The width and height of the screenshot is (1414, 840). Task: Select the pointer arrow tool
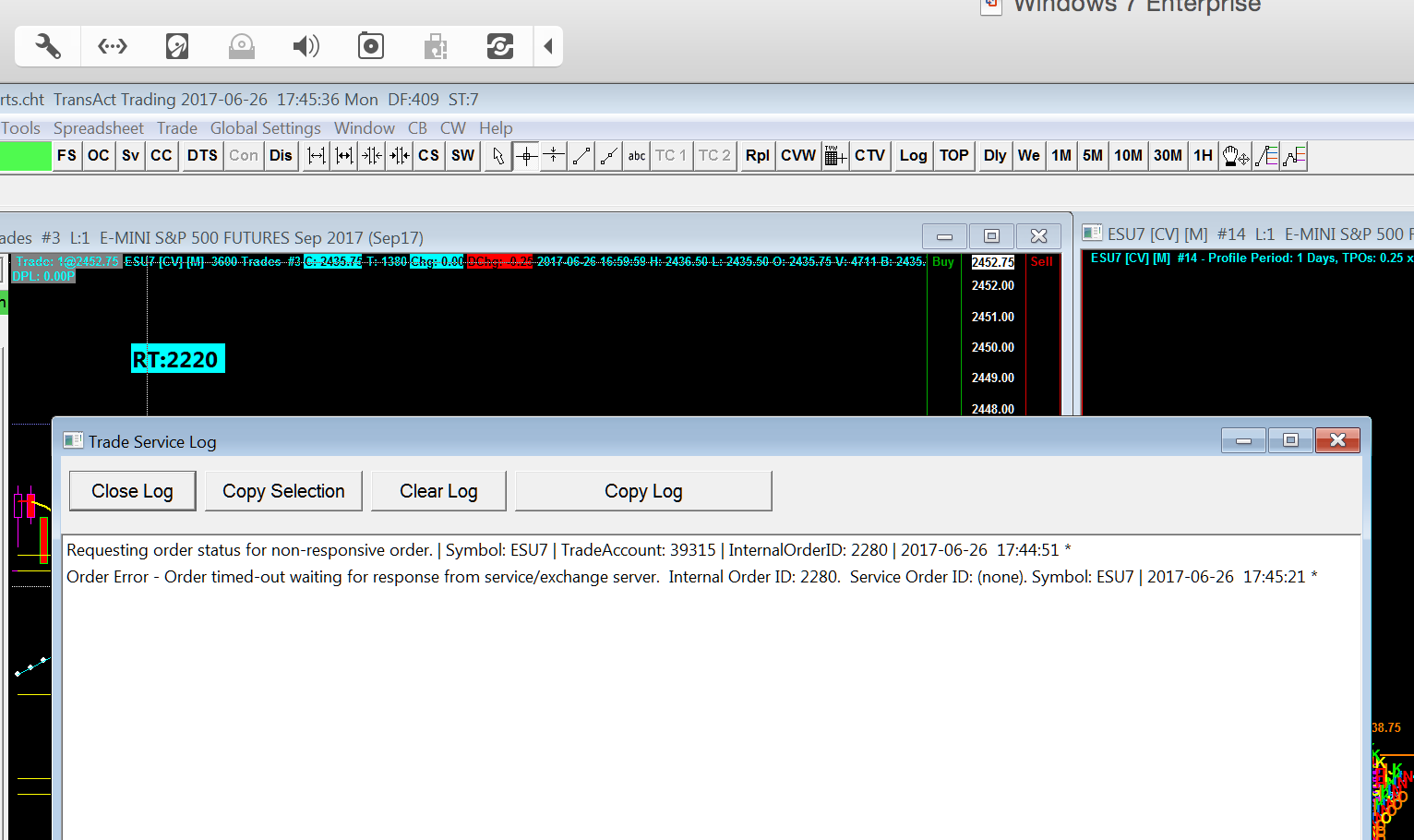(498, 156)
